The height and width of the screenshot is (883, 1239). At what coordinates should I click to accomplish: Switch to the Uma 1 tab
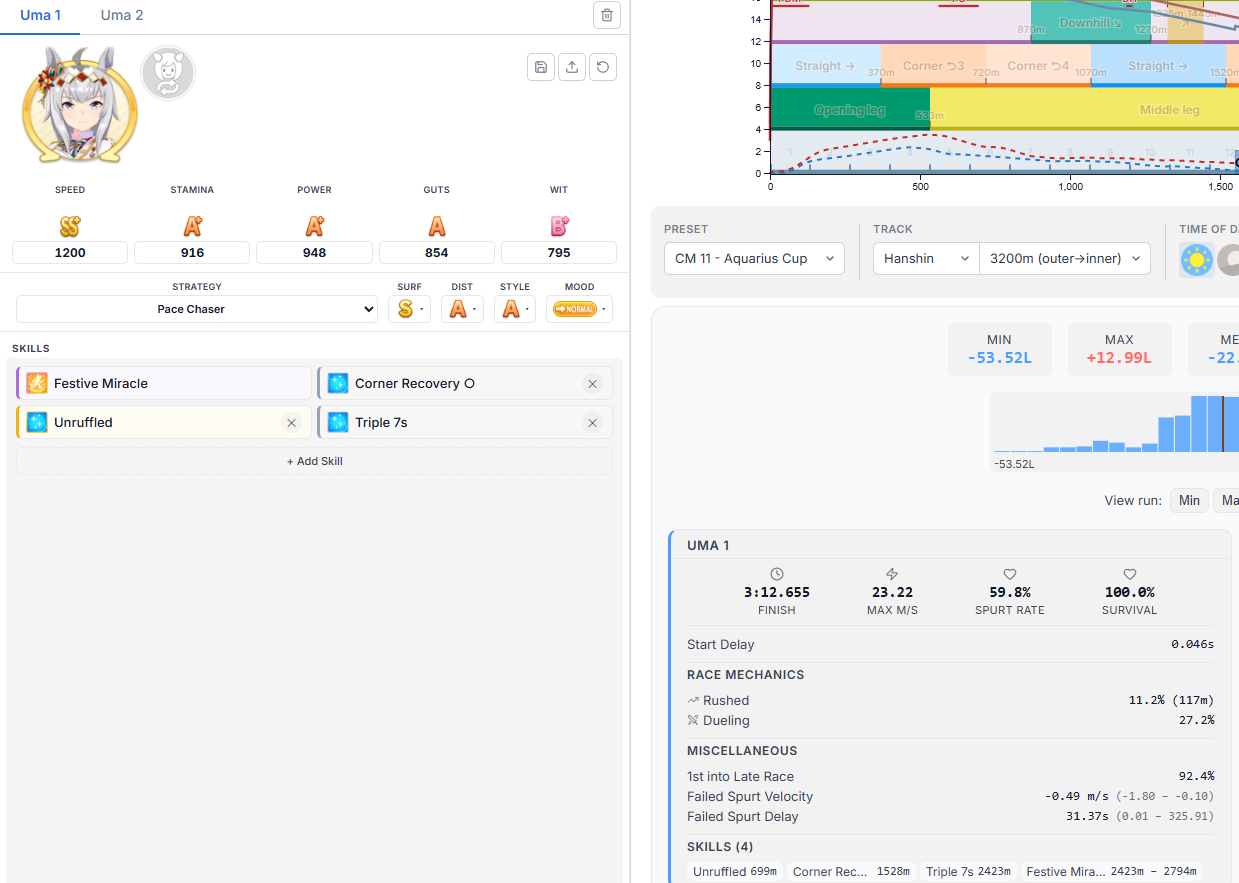click(x=41, y=15)
